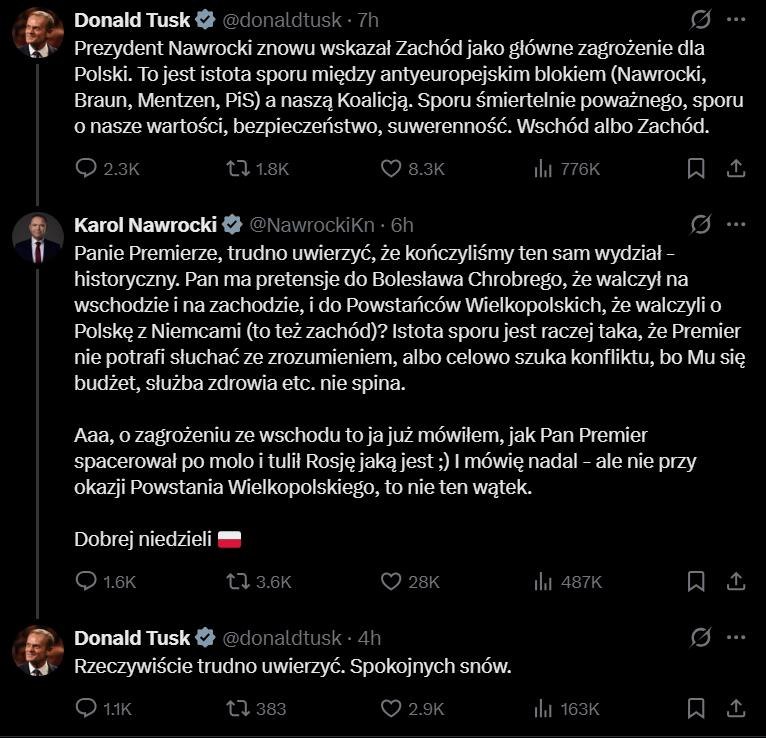The width and height of the screenshot is (766, 738).
Task: Like Donald Tusk's first post
Action: [393, 169]
